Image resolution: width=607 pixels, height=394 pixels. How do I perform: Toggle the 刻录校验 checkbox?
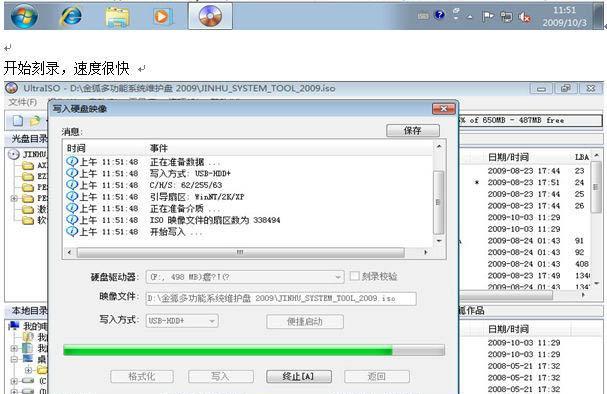pyautogui.click(x=354, y=276)
